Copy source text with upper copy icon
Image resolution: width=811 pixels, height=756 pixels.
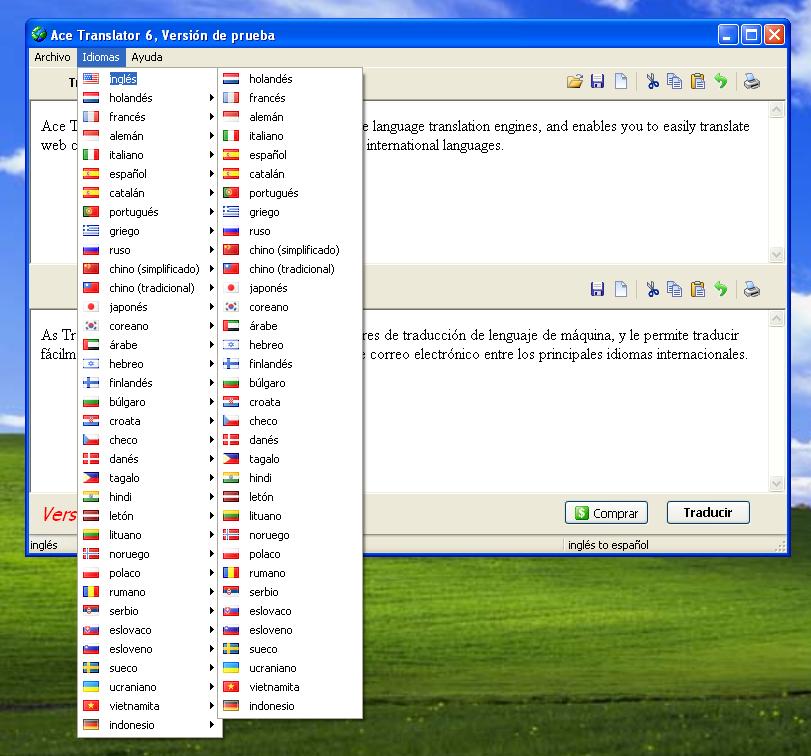[674, 81]
